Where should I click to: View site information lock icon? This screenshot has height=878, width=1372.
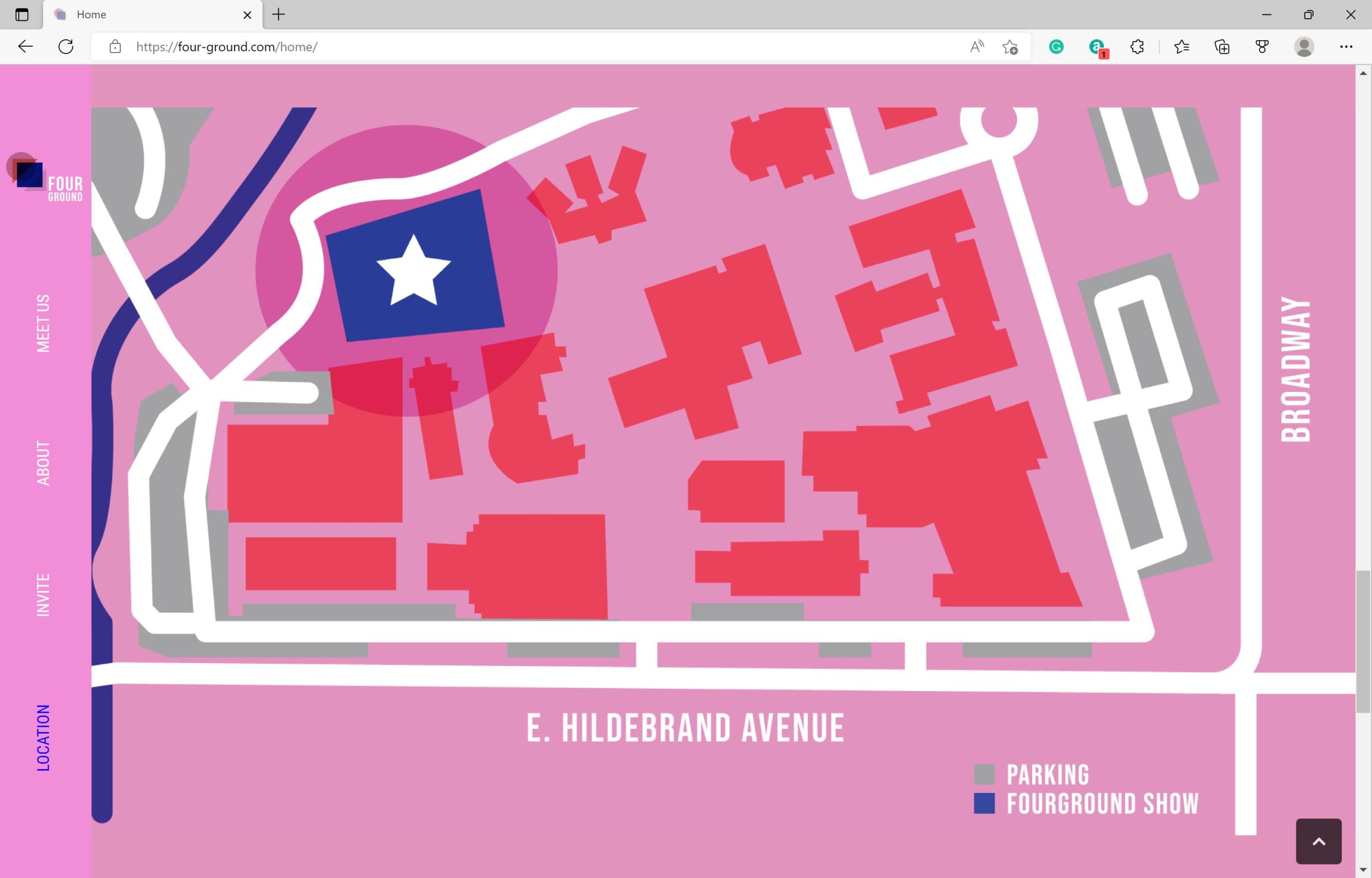pos(115,47)
